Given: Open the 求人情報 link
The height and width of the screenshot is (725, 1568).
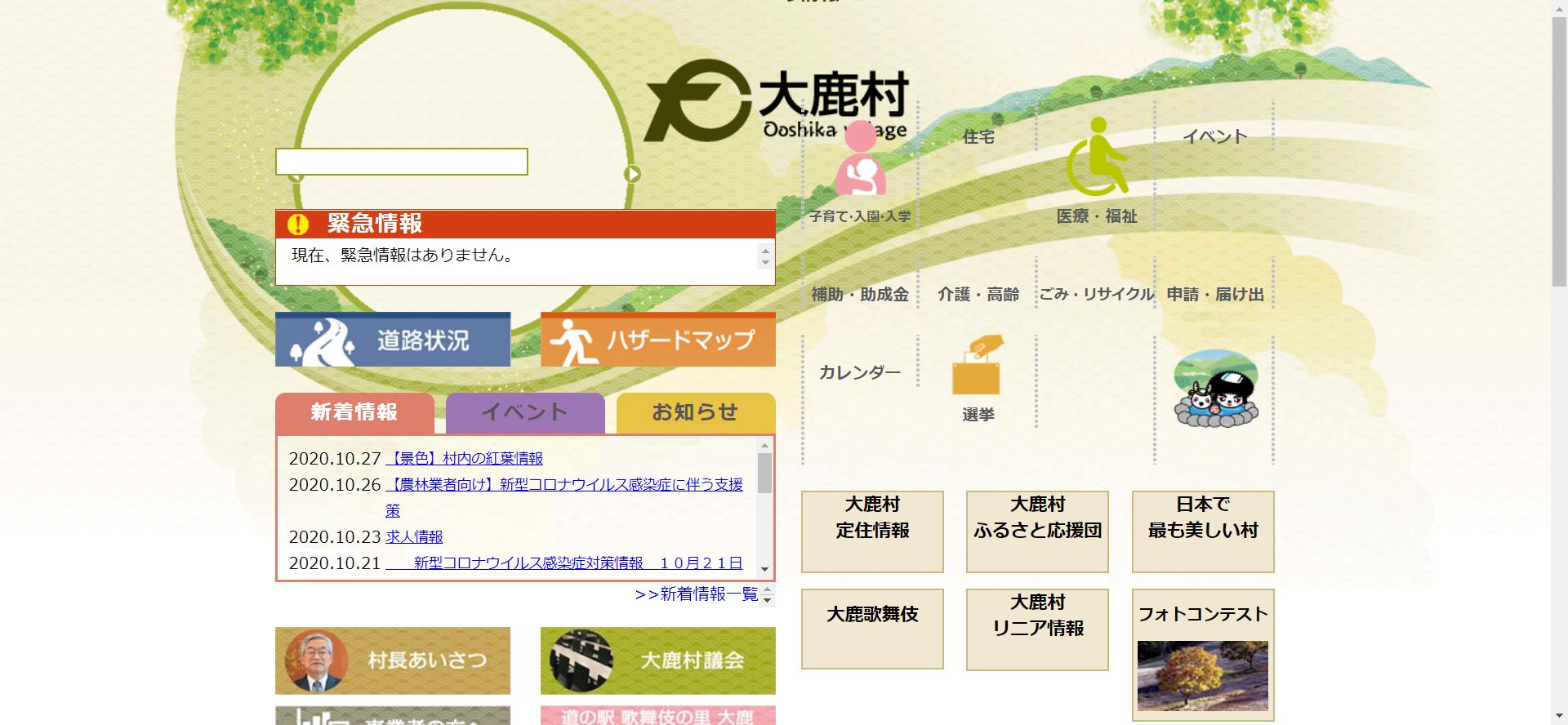Looking at the screenshot, I should click(414, 537).
